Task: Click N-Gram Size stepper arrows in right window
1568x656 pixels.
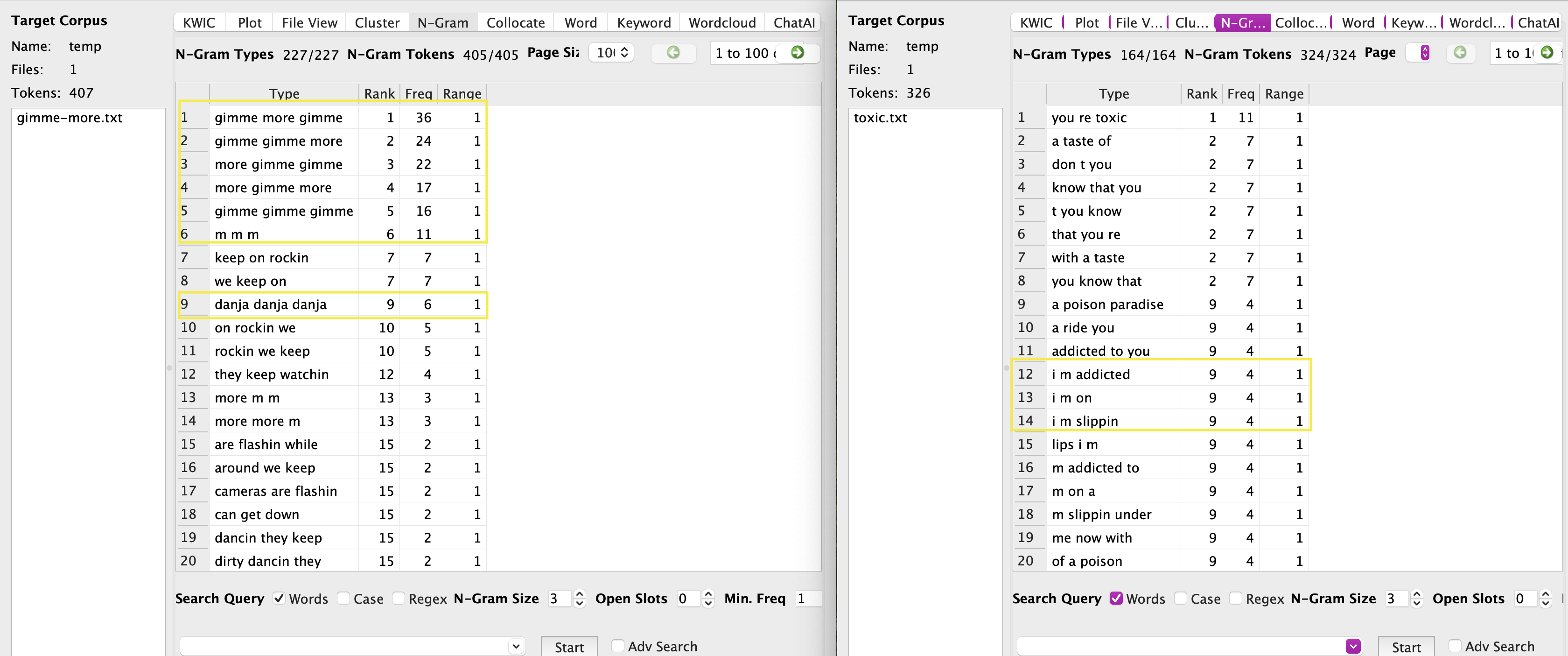Action: pyautogui.click(x=1416, y=599)
